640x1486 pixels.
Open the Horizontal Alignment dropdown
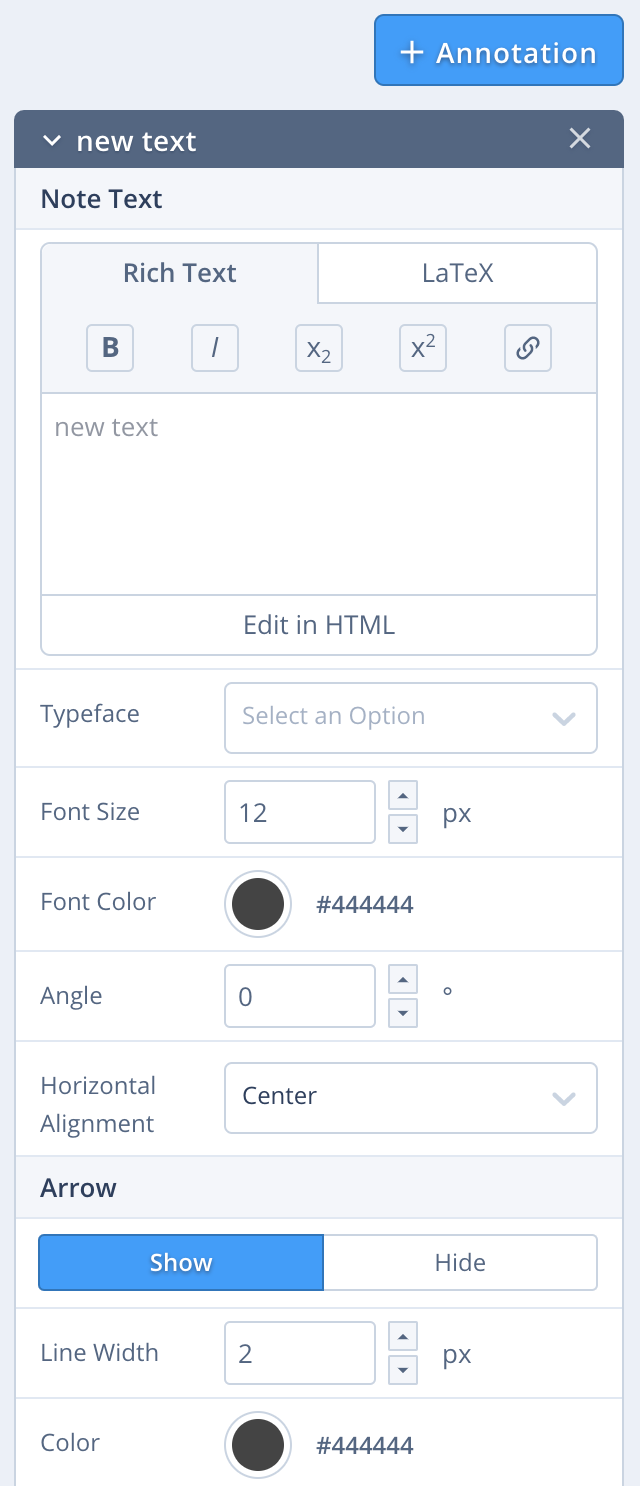(410, 1097)
